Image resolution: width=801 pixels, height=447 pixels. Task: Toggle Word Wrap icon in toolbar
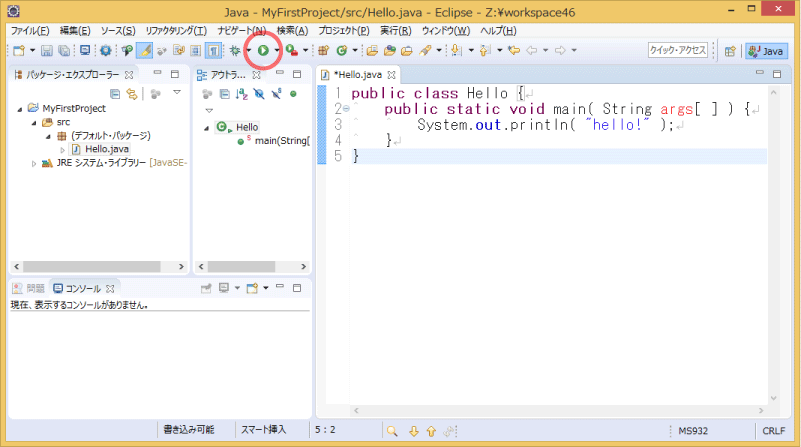pos(179,50)
